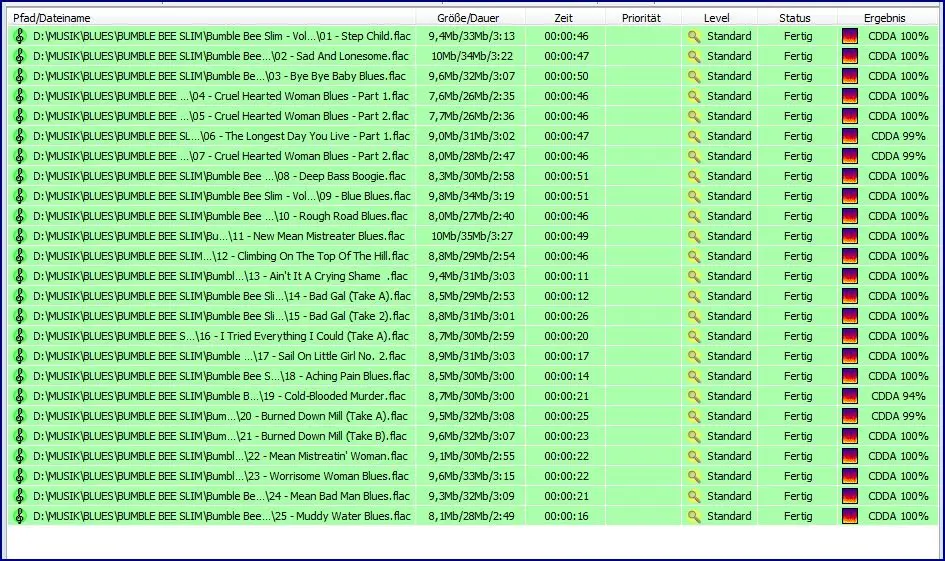Click size cell 10Mb/34Mb/3:22
Screen dimensions: 945x561
pos(472,56)
